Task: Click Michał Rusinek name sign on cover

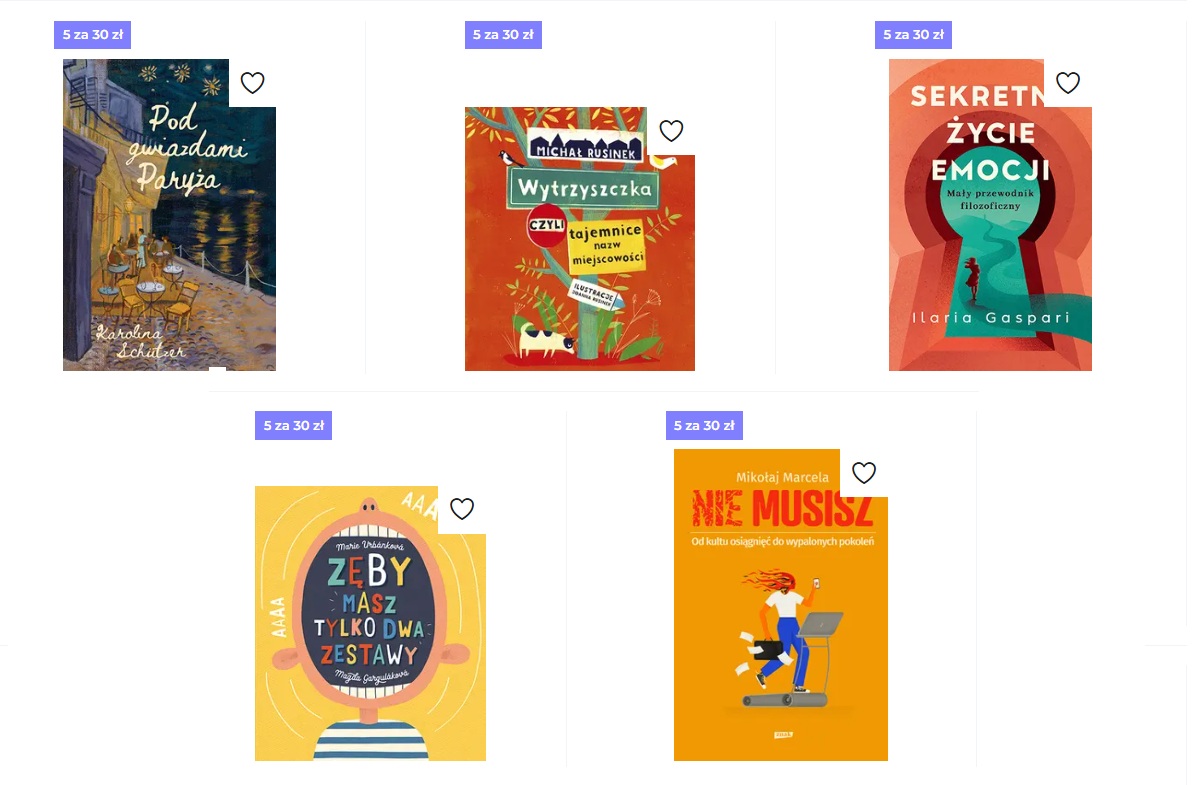Action: pyautogui.click(x=585, y=146)
